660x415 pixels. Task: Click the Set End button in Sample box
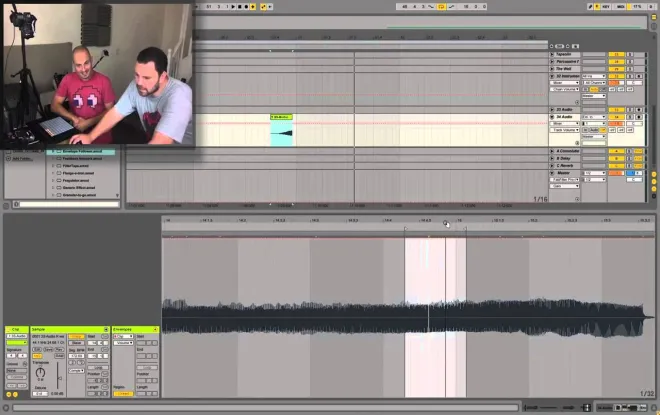tap(105, 349)
